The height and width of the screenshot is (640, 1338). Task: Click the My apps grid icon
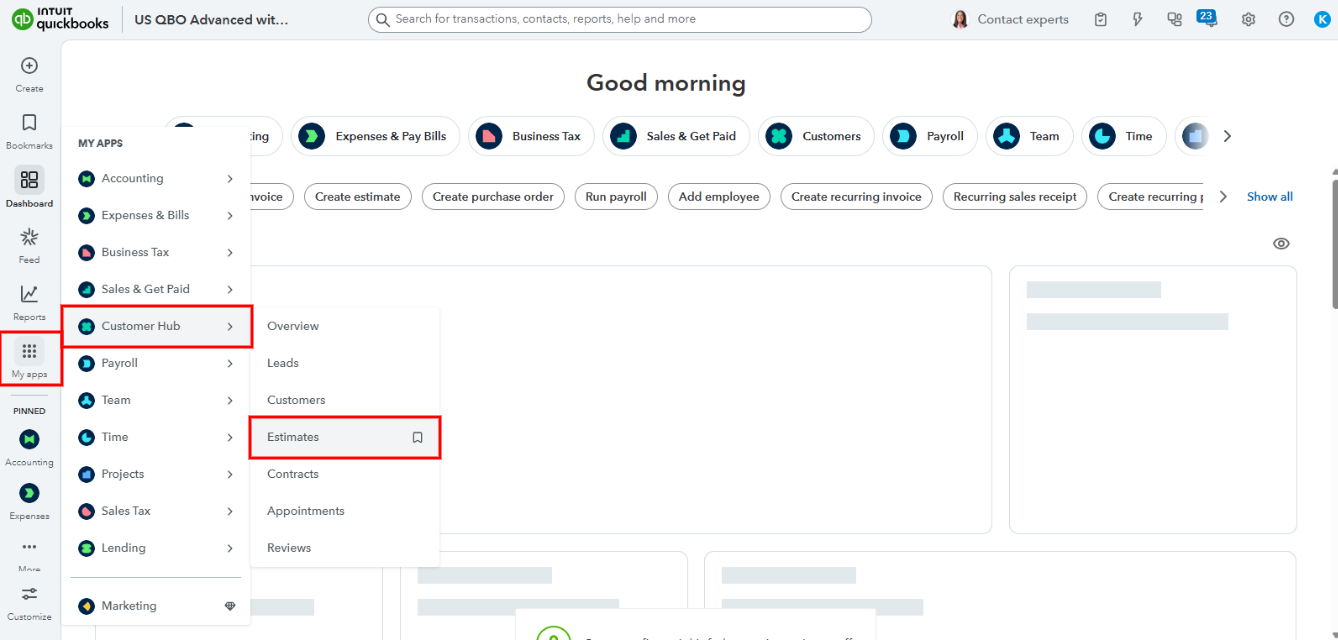(29, 351)
